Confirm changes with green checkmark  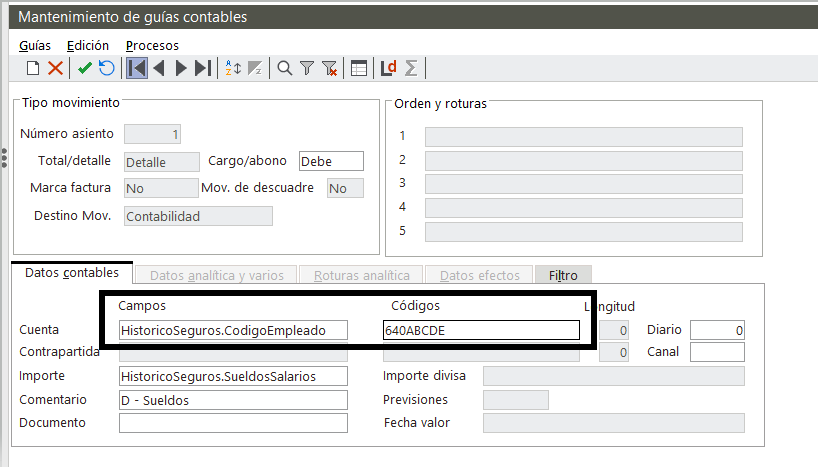(x=85, y=68)
